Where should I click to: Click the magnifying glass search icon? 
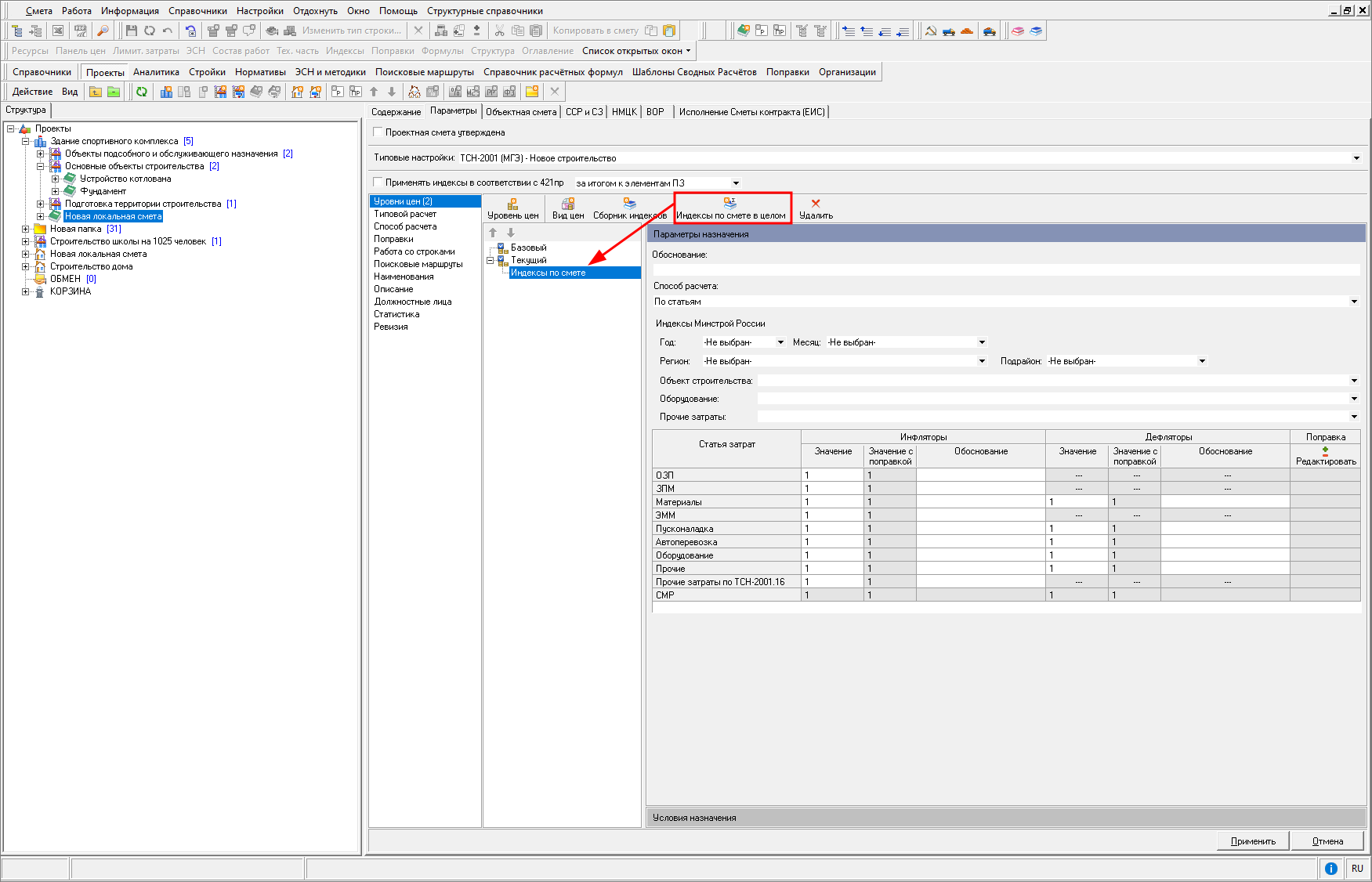tap(103, 31)
